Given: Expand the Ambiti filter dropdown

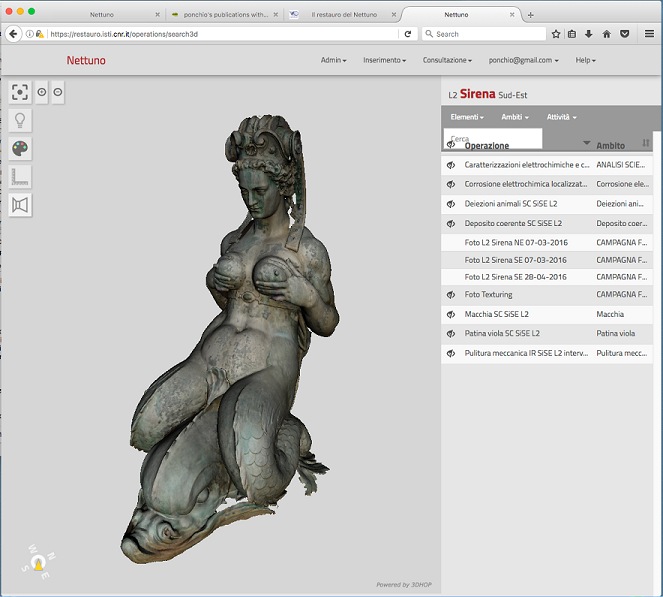Looking at the screenshot, I should click(x=515, y=117).
